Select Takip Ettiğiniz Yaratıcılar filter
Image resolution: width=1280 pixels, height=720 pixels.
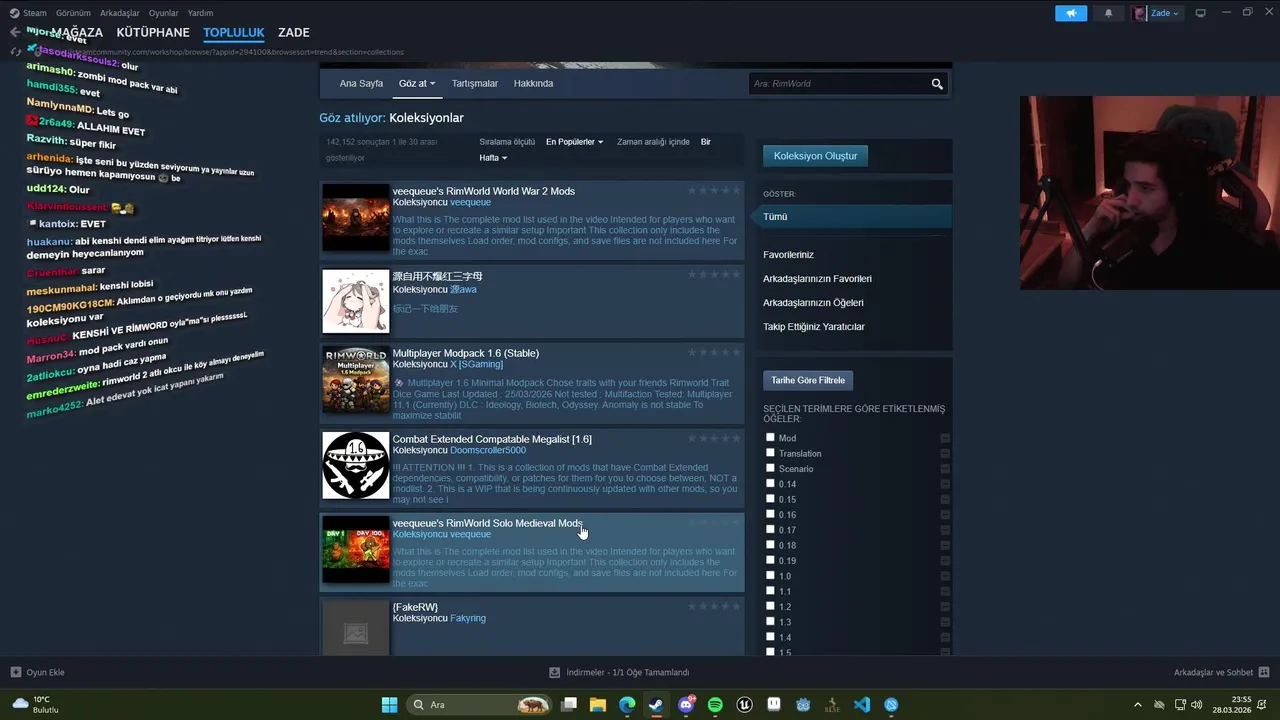coord(813,327)
